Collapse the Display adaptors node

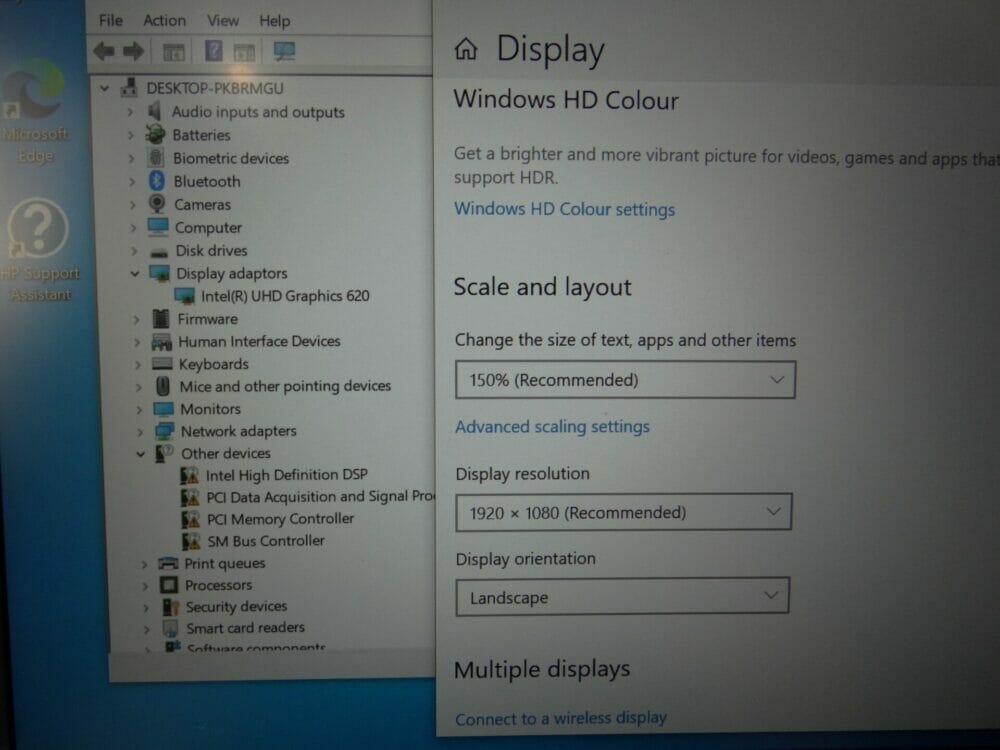tap(135, 274)
